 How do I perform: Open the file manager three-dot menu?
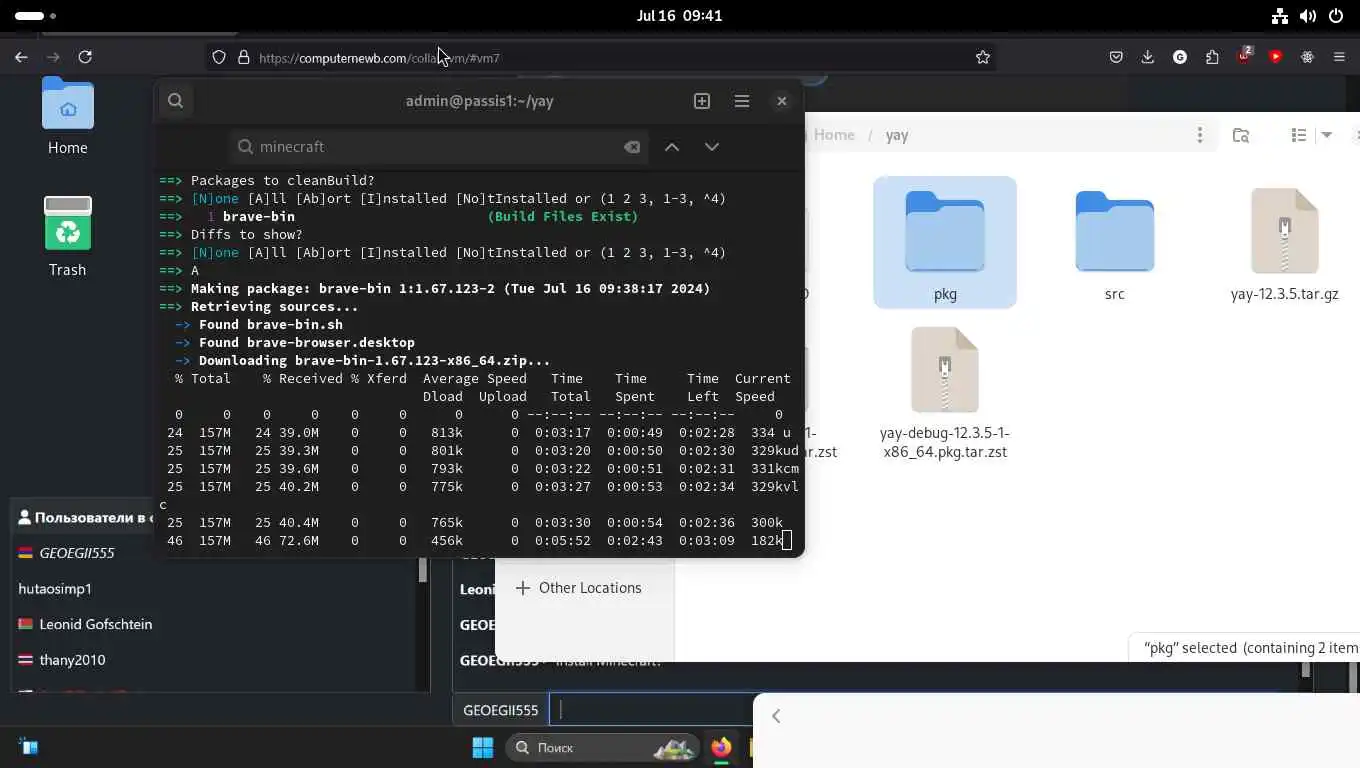(x=1200, y=135)
